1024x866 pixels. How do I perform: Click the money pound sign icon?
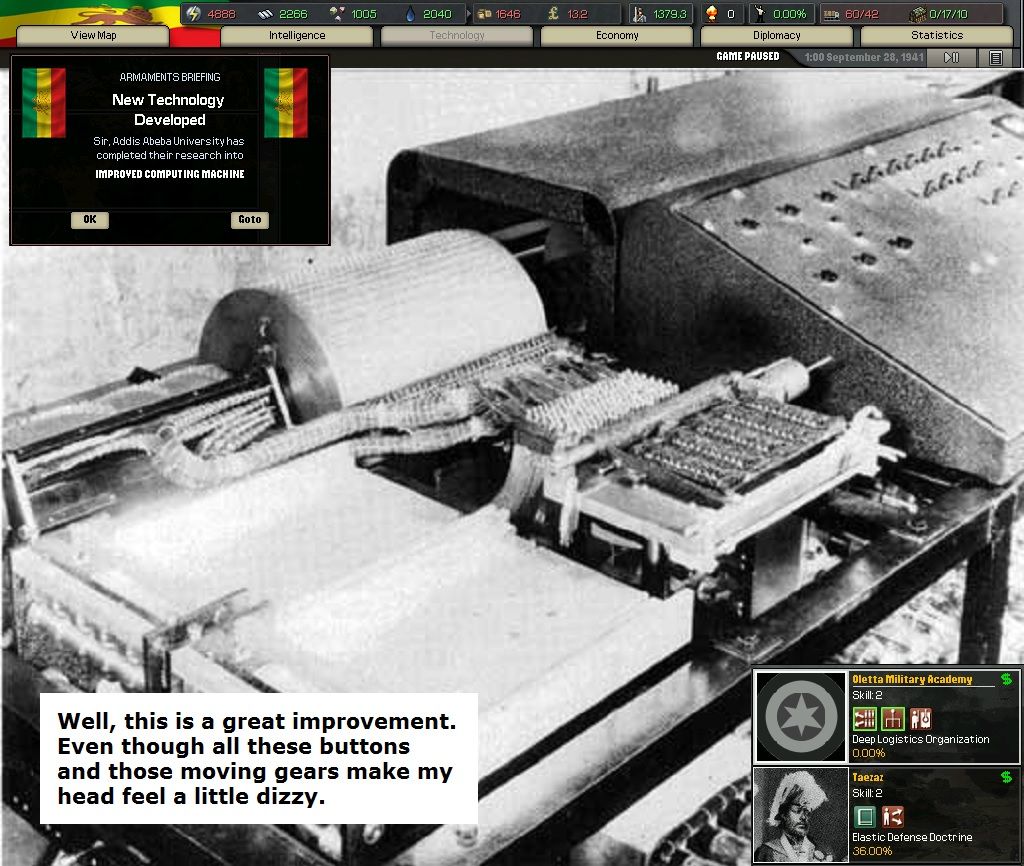(552, 14)
